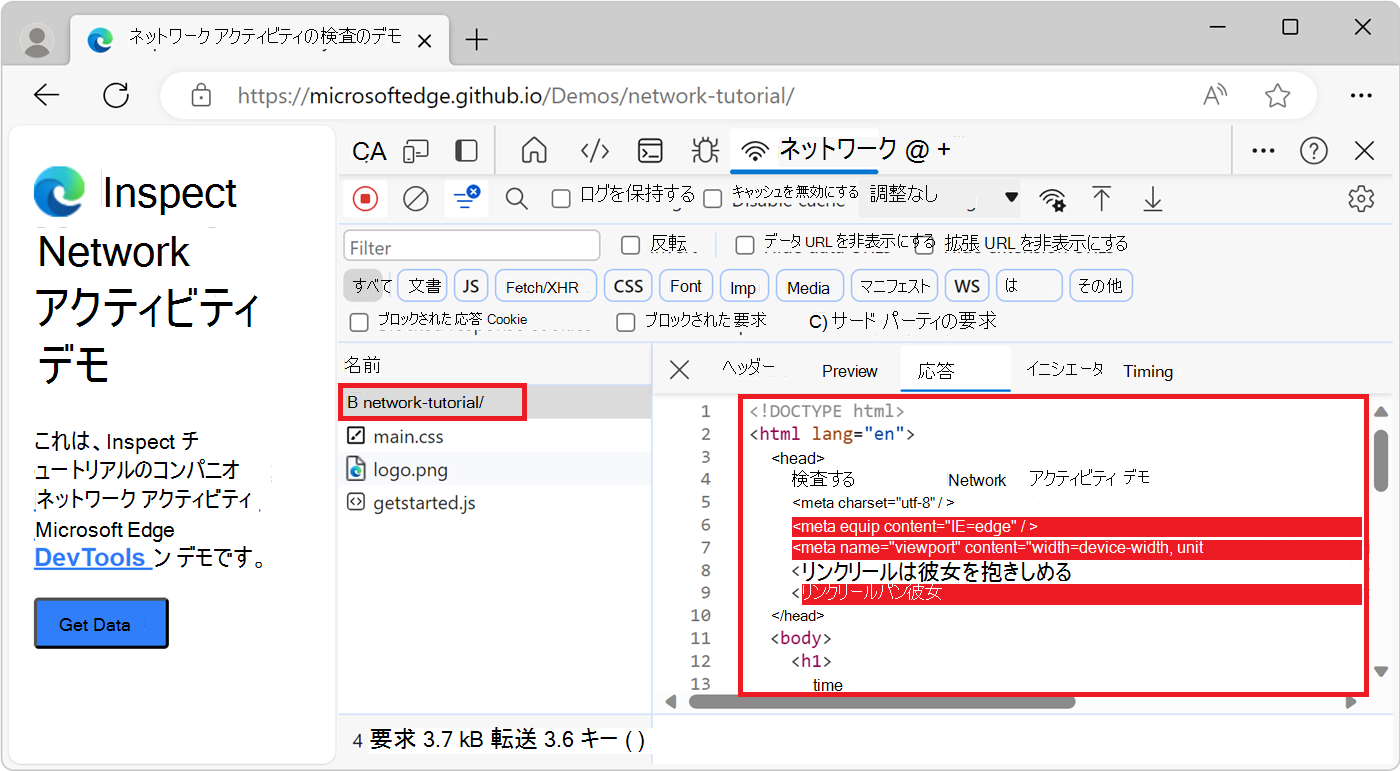Click inside the Filter input field

click(470, 244)
